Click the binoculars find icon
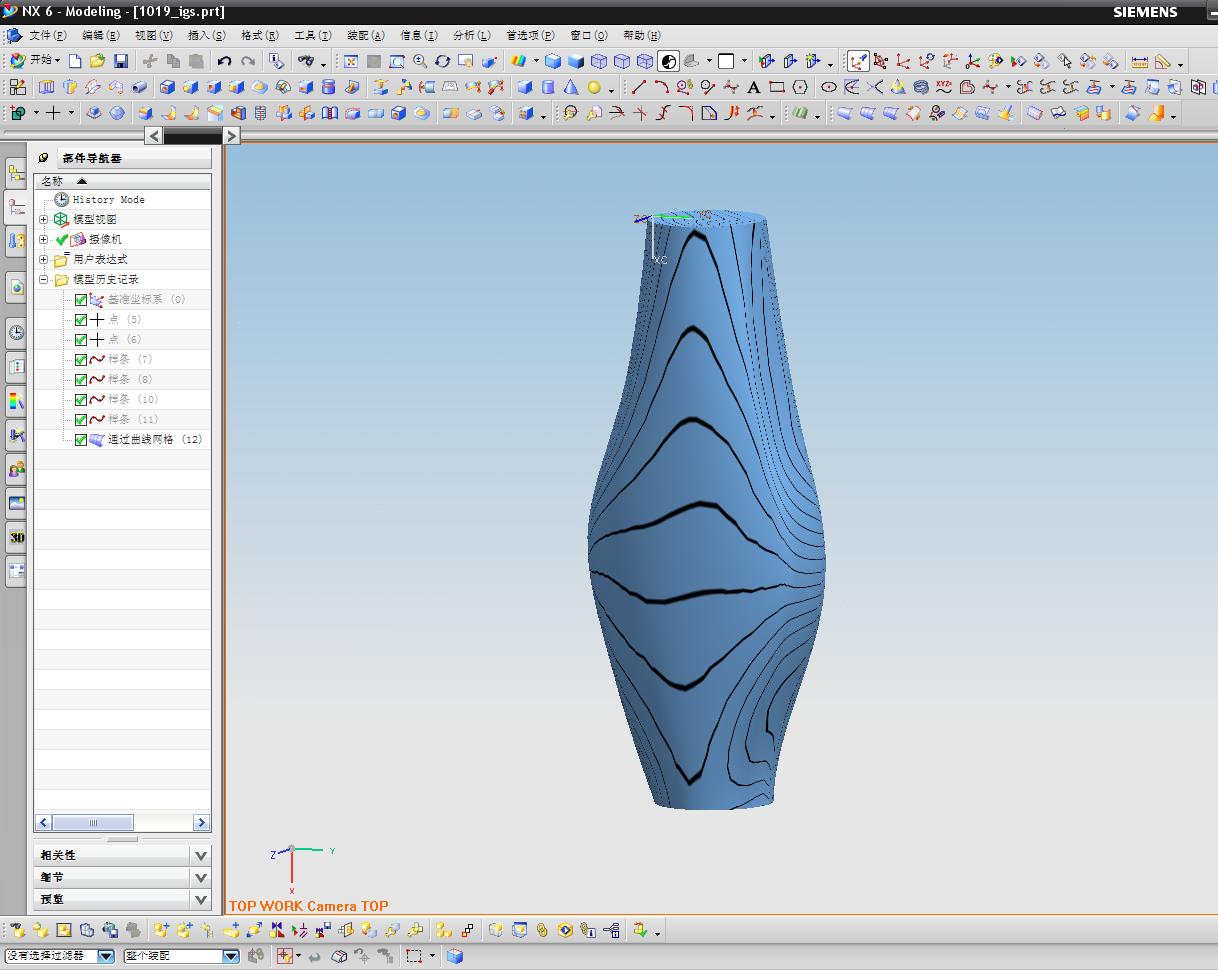Viewport: 1218px width, 970px height. (x=307, y=61)
